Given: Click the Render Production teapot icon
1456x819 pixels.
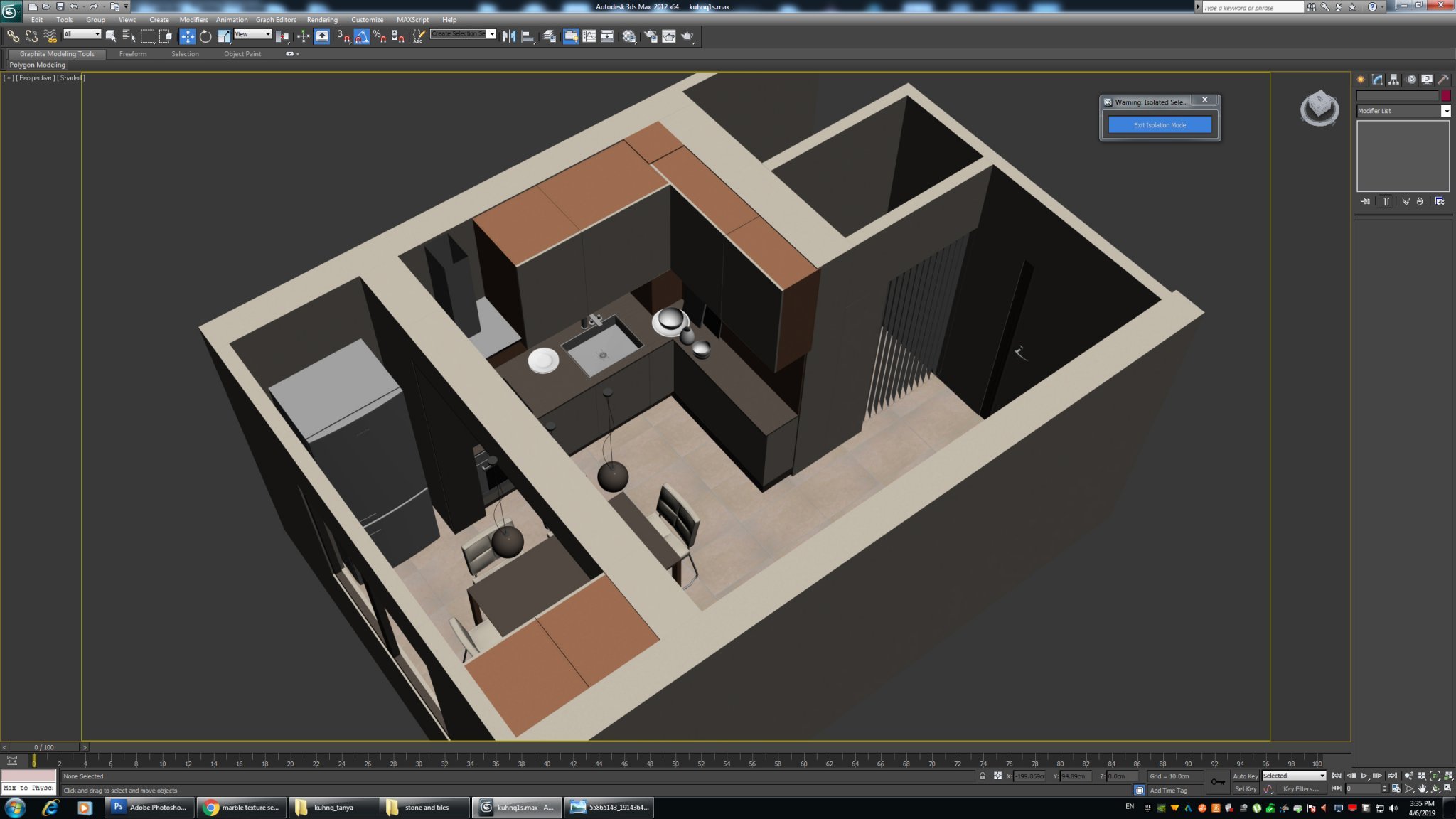Looking at the screenshot, I should 687,36.
